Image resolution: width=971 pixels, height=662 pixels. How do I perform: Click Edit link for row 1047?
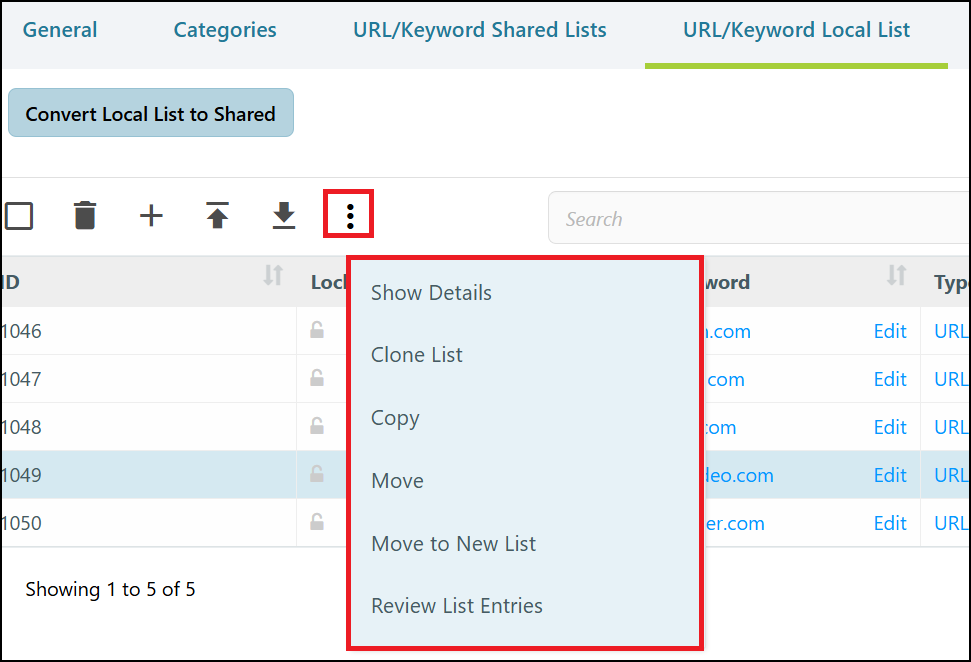click(x=890, y=379)
